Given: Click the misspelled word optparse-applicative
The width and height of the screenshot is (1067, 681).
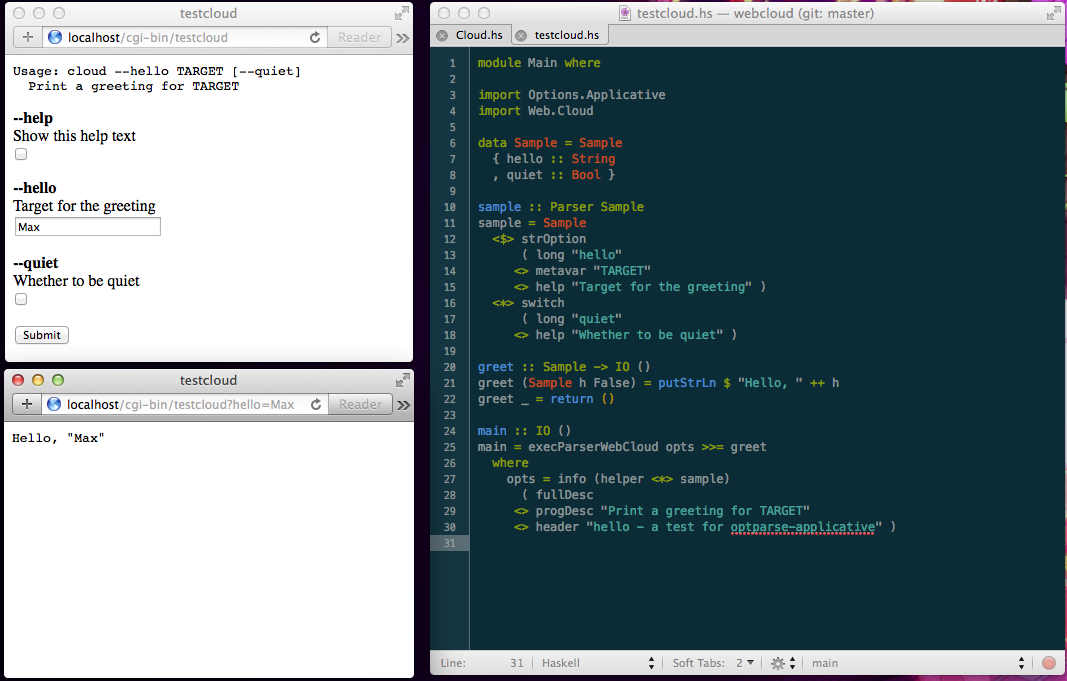Looking at the screenshot, I should [x=803, y=527].
